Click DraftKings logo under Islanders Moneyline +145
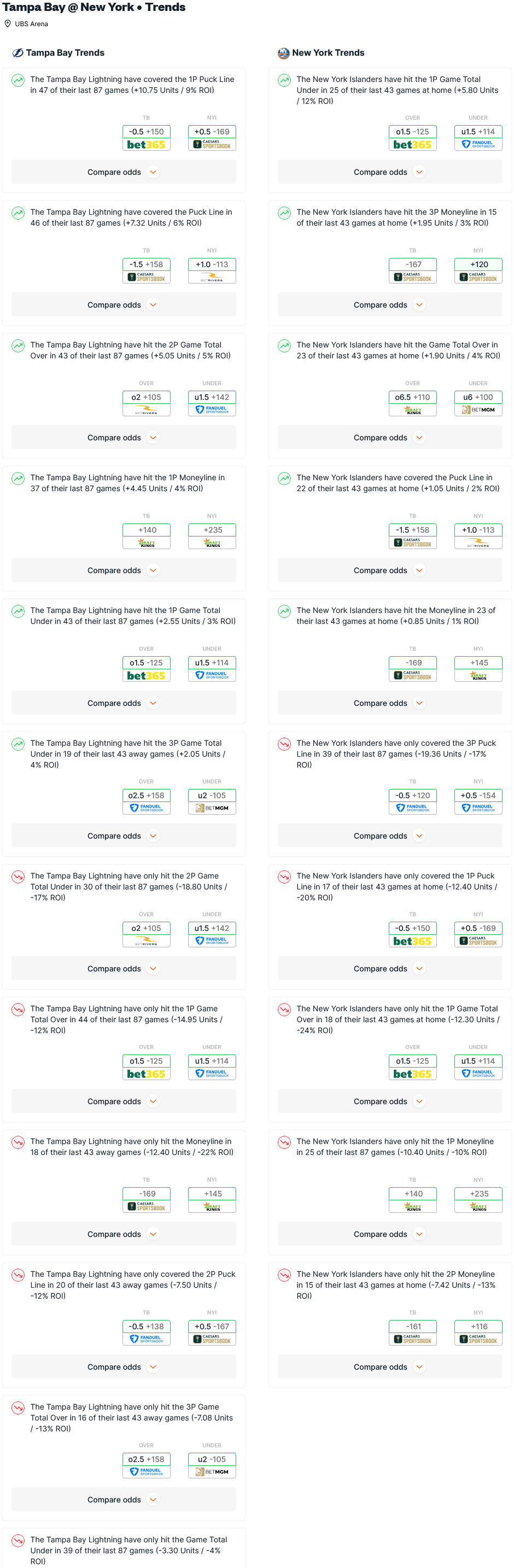 478,676
